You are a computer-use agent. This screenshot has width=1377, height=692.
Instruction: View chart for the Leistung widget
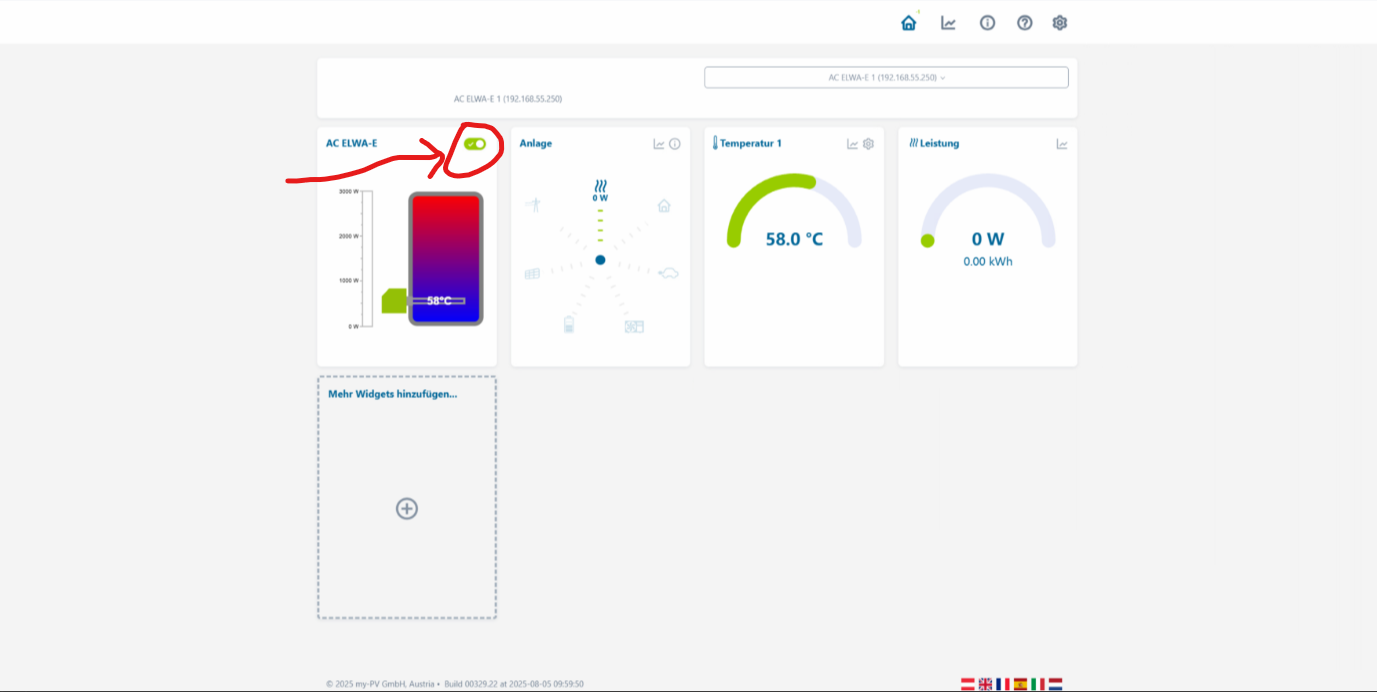coord(1062,144)
